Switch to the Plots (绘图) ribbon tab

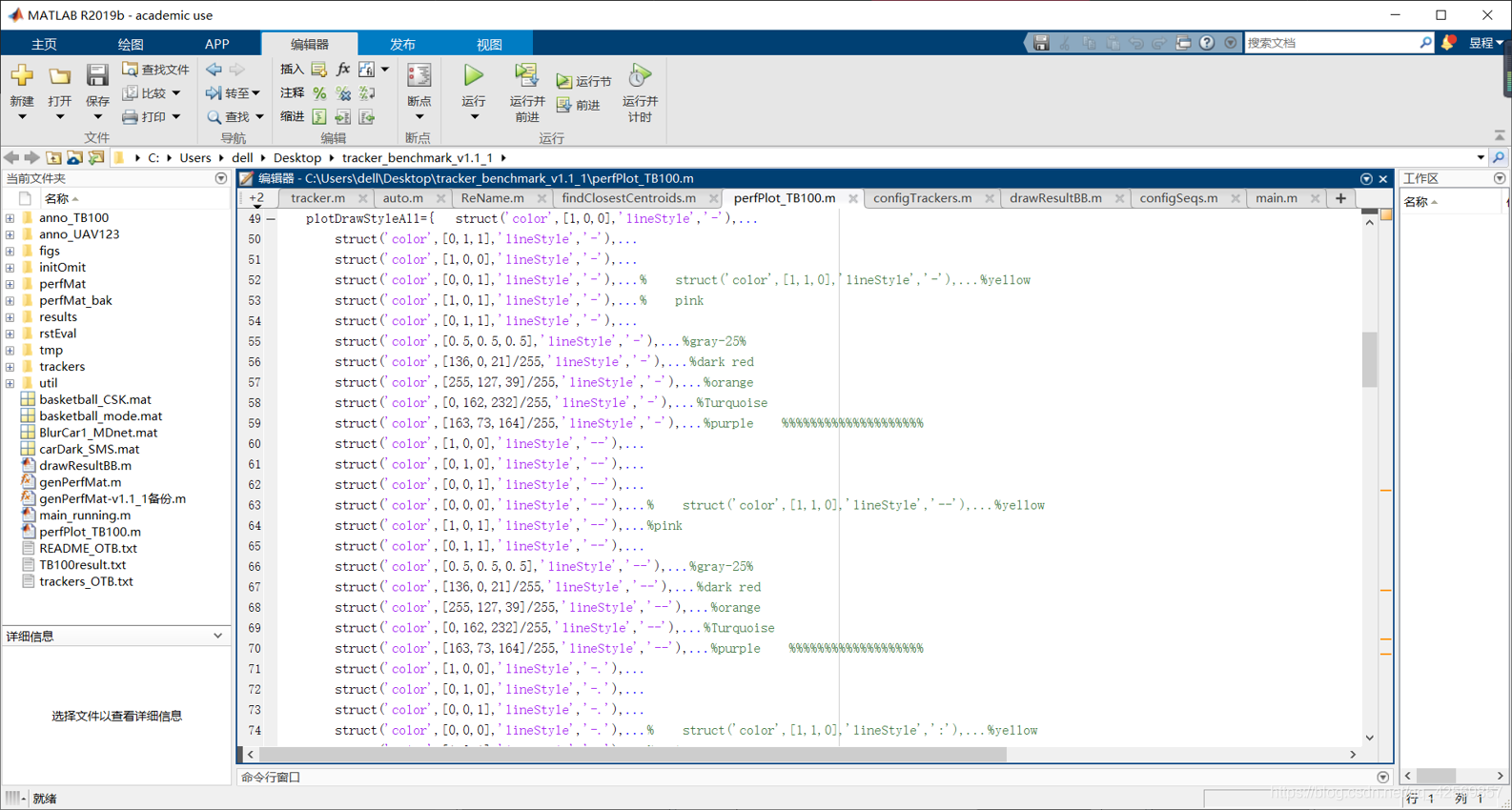(x=131, y=44)
